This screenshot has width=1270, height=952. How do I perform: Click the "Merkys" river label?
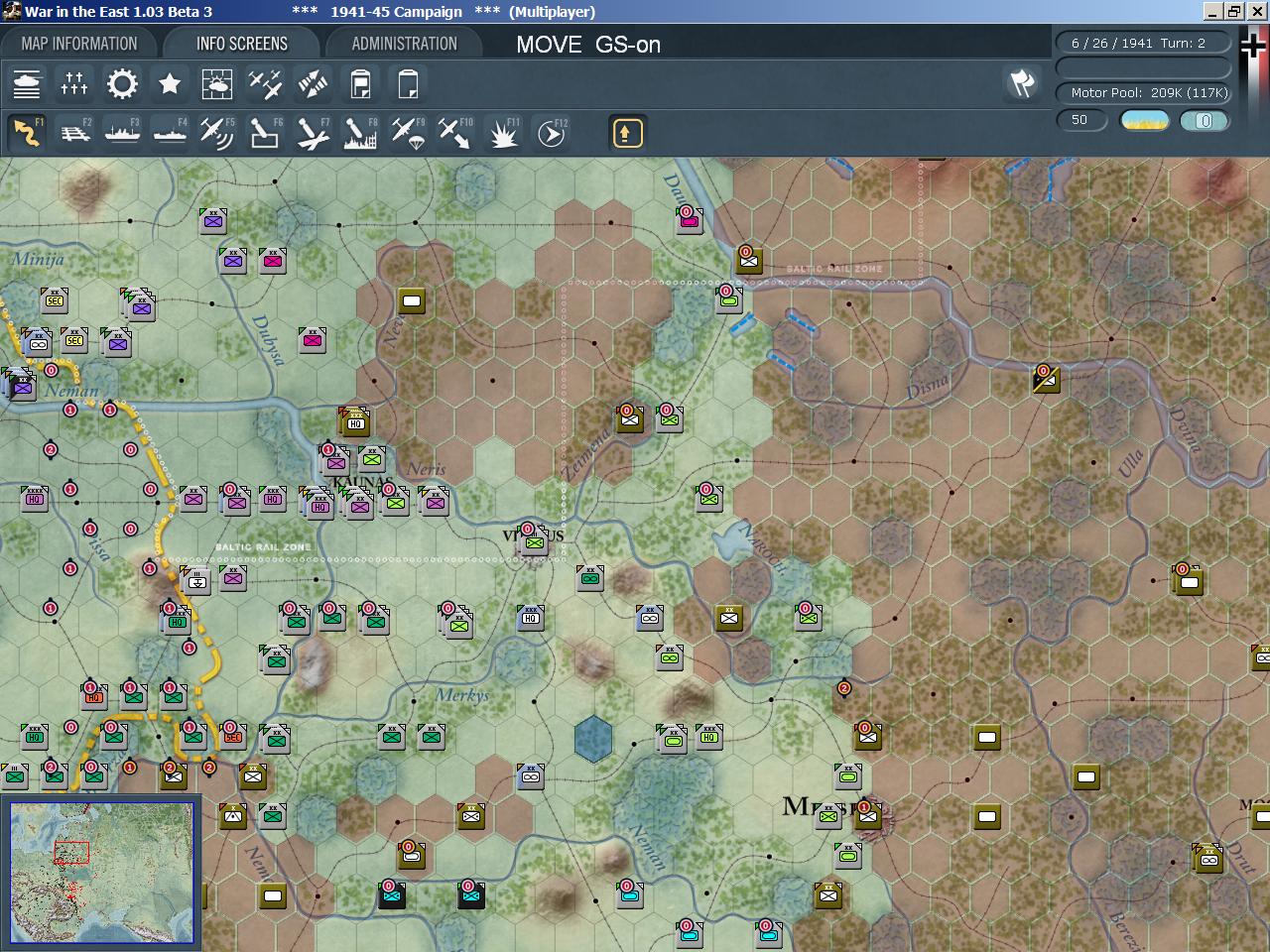462,694
